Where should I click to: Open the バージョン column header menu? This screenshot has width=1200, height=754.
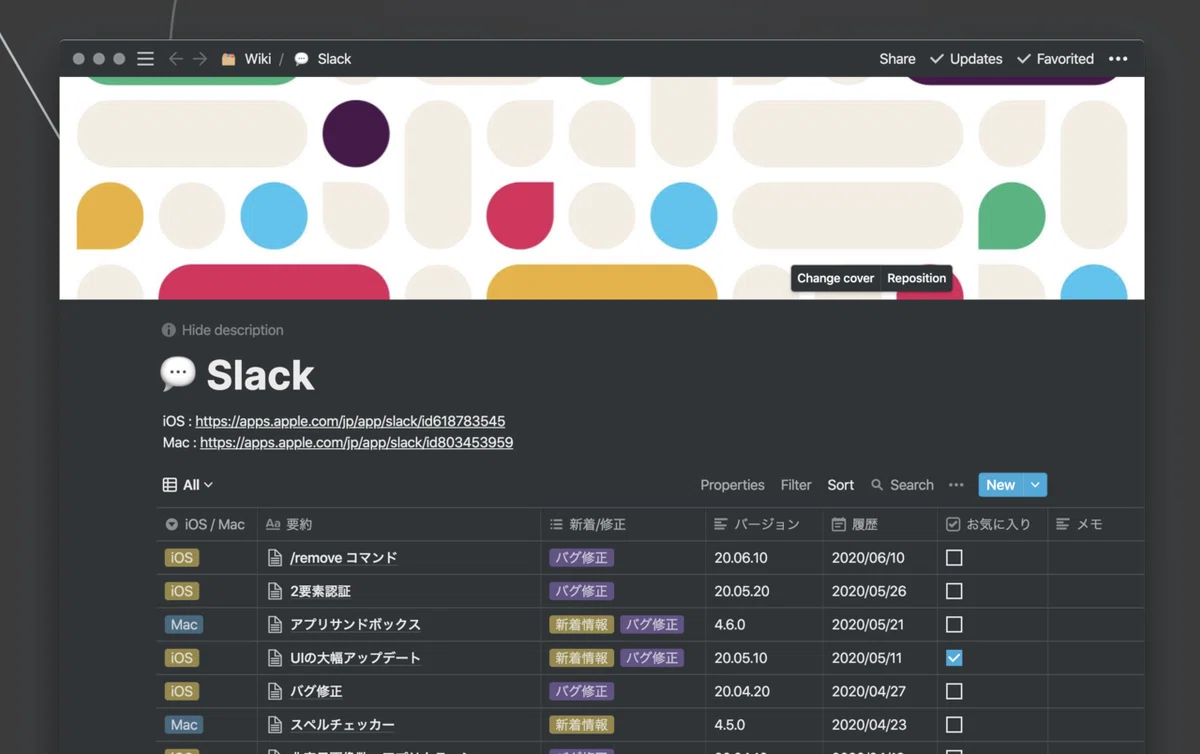[764, 524]
